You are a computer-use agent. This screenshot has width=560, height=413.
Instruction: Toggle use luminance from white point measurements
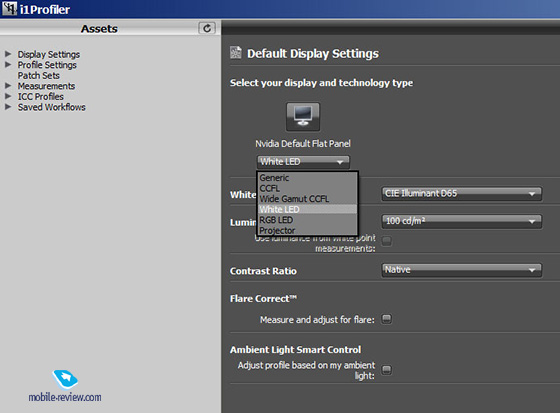pos(386,241)
